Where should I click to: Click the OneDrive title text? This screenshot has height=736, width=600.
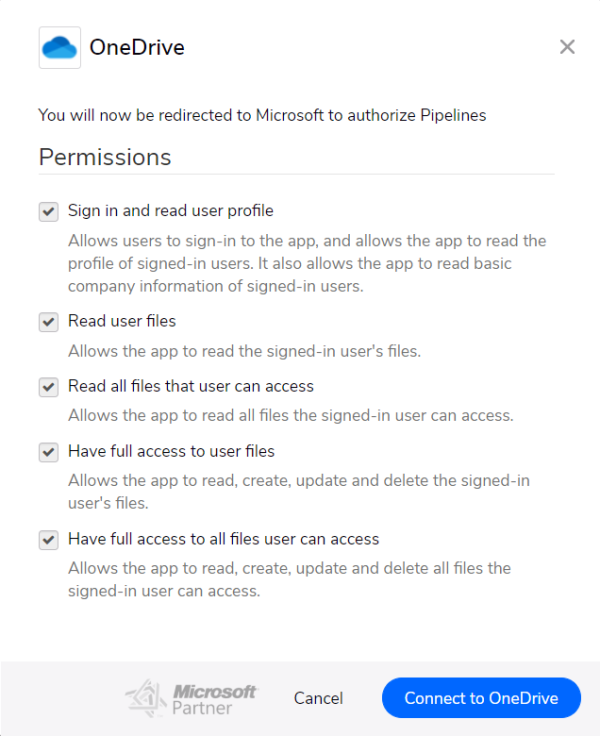137,47
